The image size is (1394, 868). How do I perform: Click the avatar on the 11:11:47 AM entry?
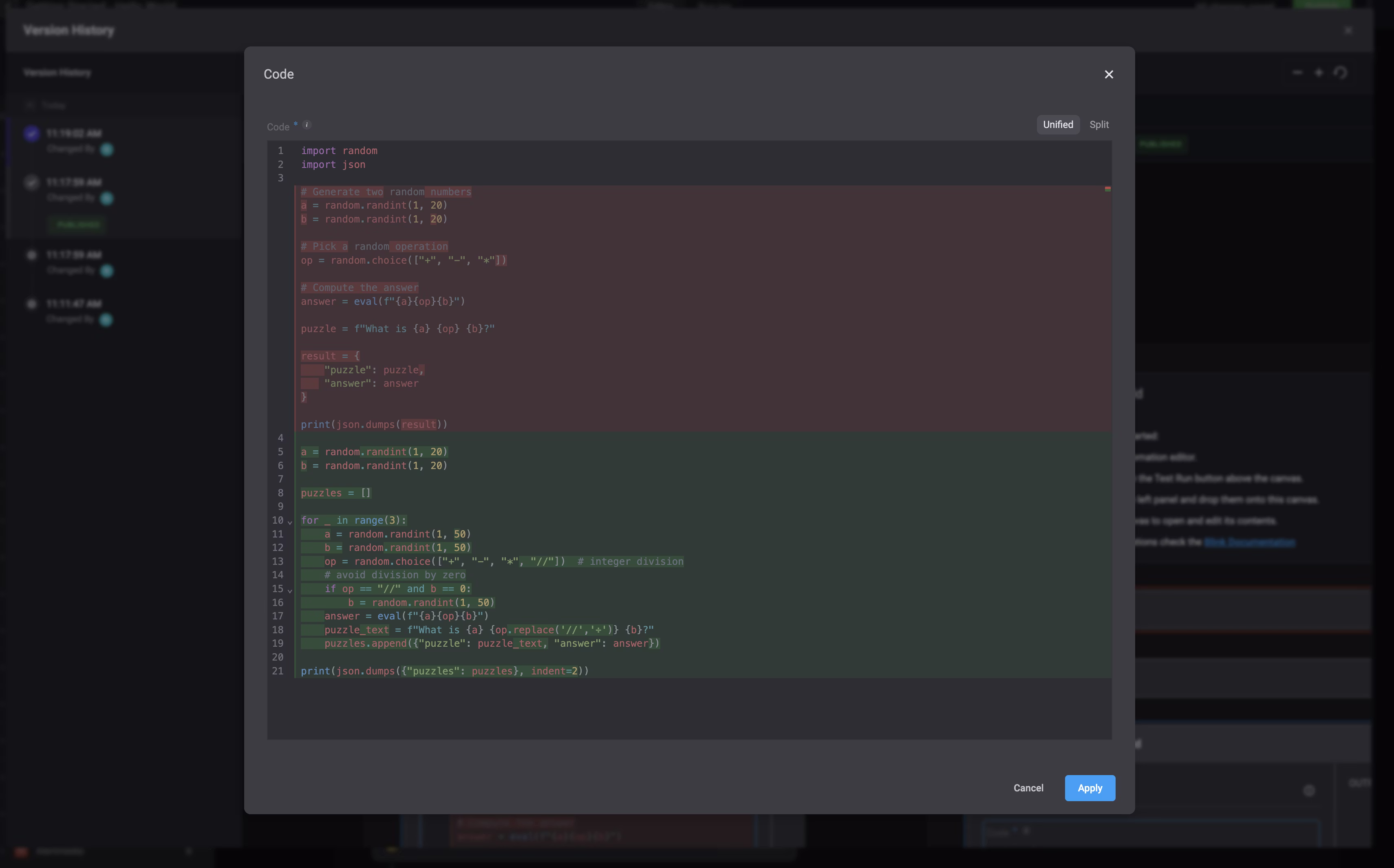(x=106, y=320)
